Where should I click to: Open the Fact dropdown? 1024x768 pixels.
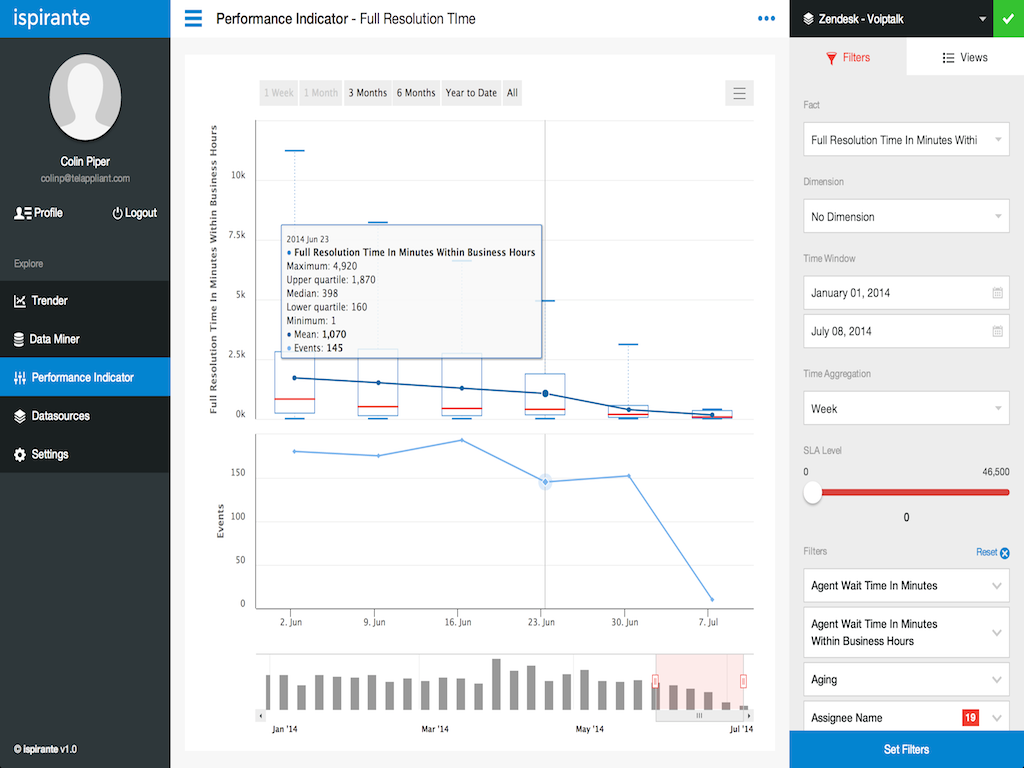[906, 140]
